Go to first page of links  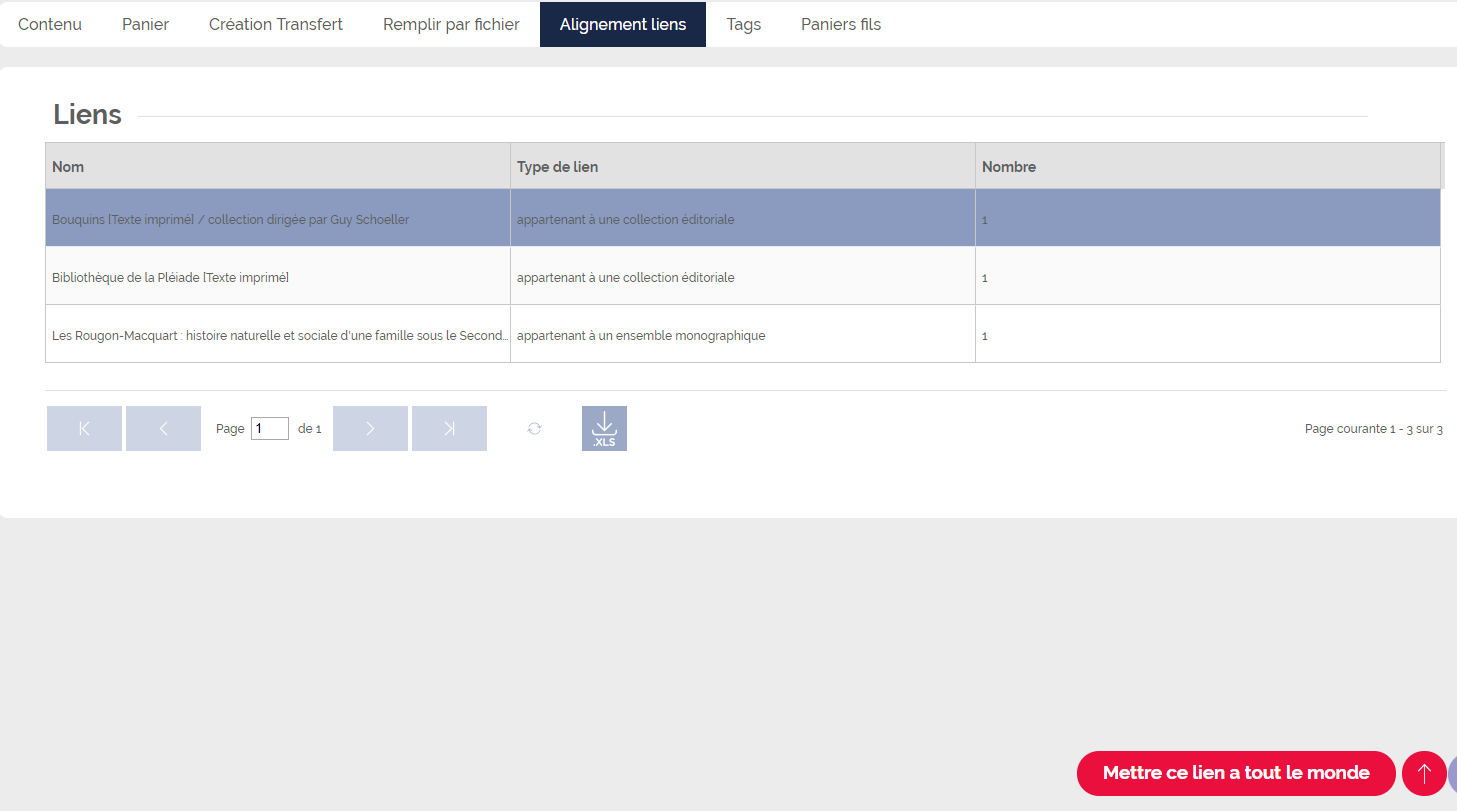click(x=84, y=428)
